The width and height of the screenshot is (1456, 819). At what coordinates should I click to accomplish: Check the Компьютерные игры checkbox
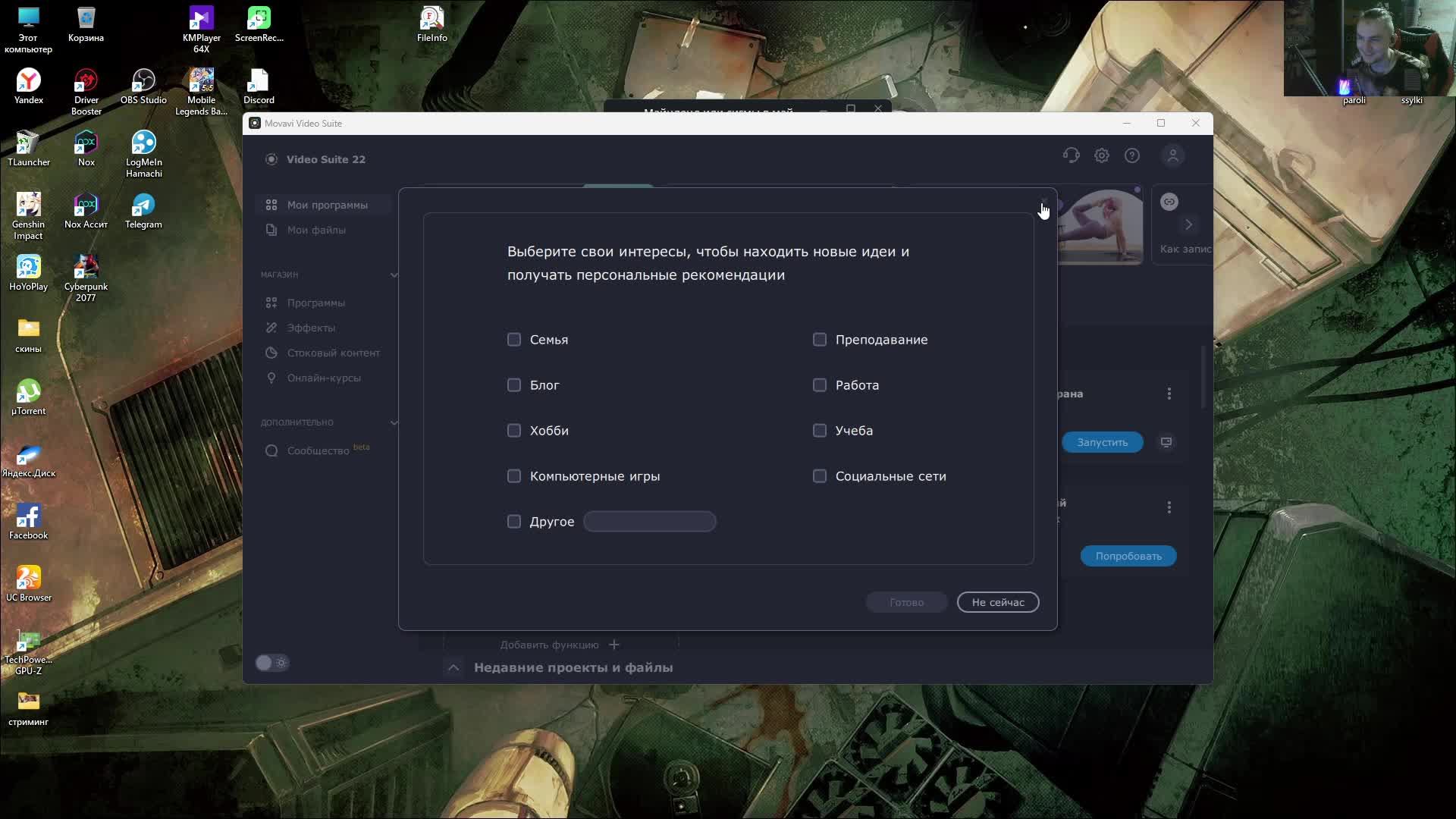coord(514,476)
